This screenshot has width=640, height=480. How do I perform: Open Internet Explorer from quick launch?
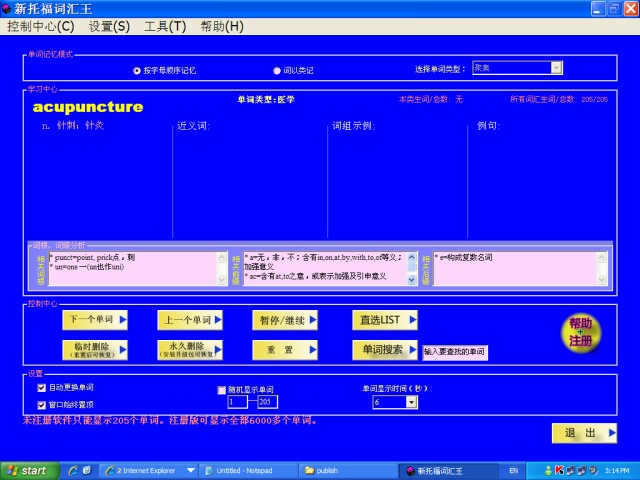coord(73,471)
